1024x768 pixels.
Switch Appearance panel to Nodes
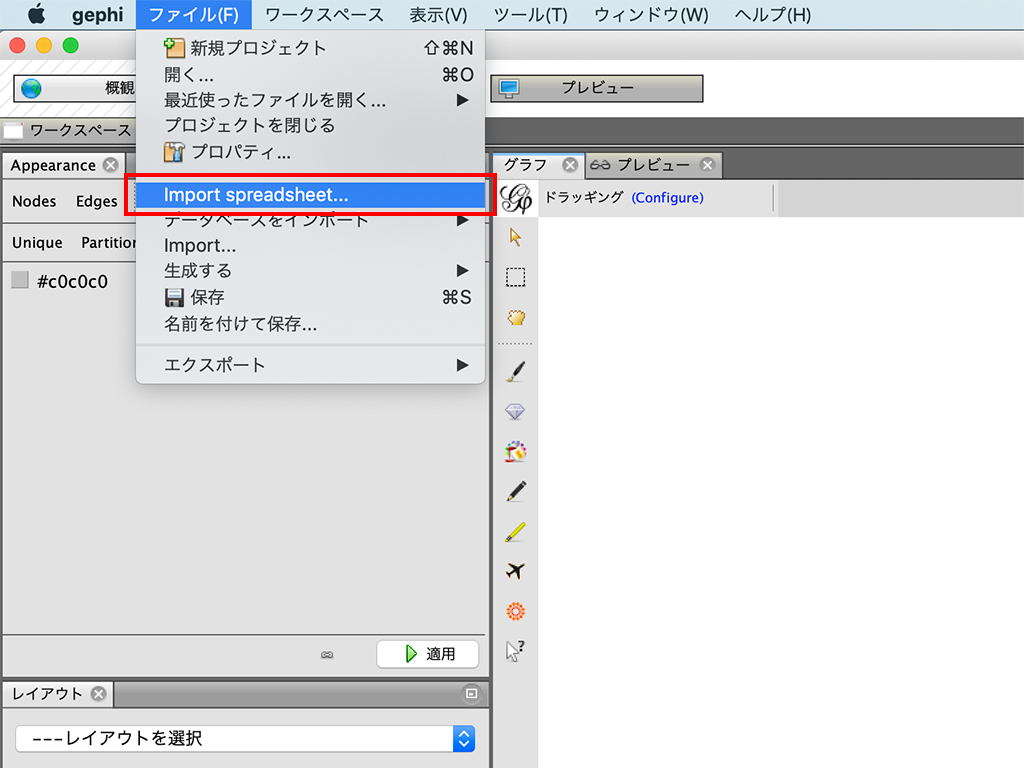click(x=34, y=201)
